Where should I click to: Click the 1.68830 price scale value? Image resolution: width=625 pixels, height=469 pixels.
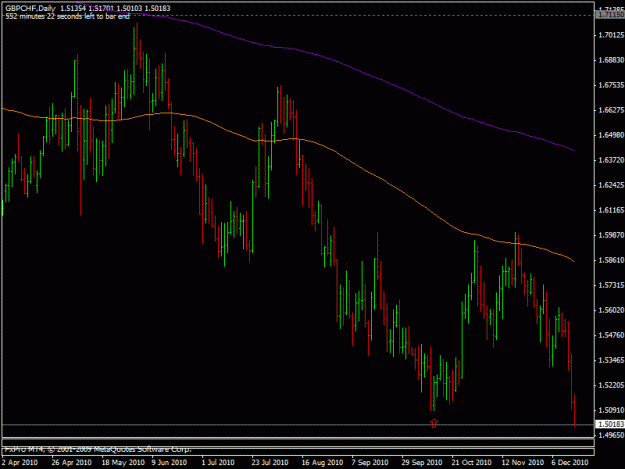click(x=611, y=60)
